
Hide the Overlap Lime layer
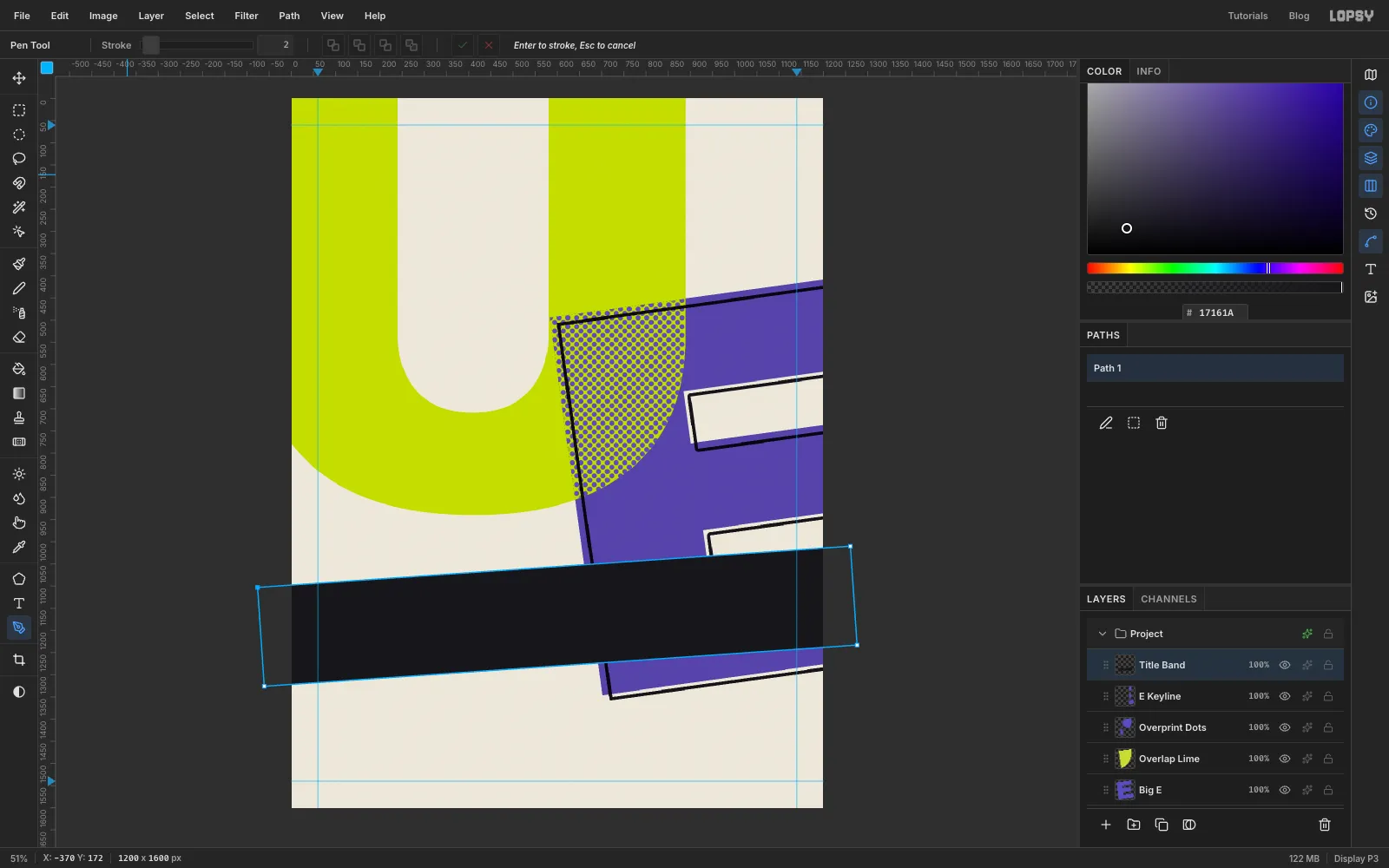1285,759
